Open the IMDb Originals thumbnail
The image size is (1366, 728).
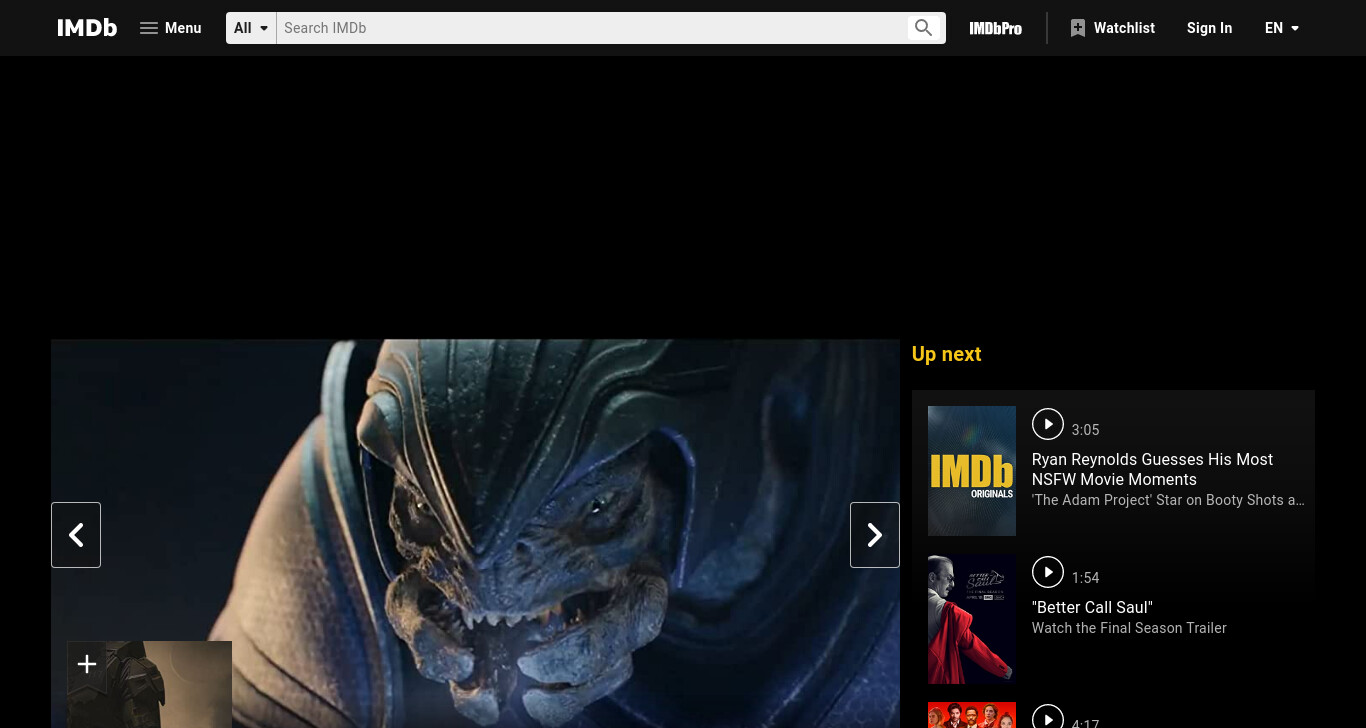pos(972,471)
